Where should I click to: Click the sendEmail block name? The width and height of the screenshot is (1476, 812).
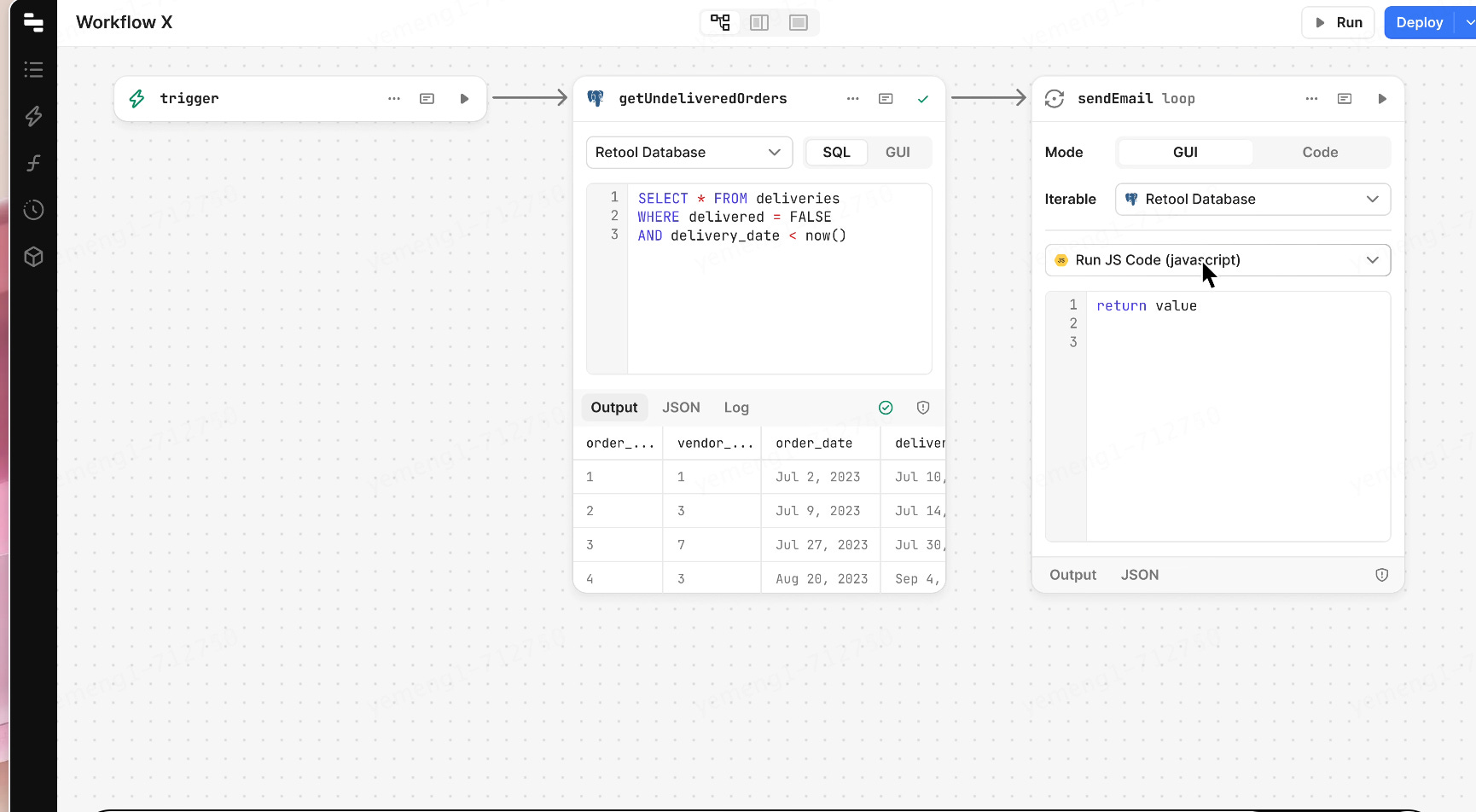click(1115, 99)
